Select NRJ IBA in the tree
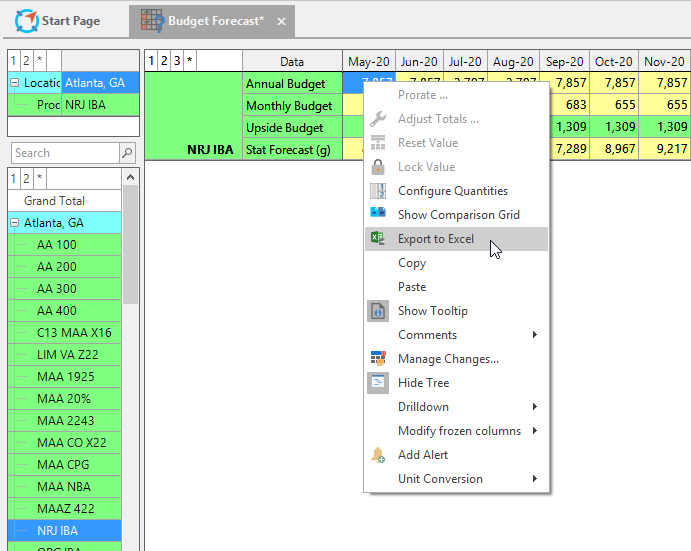The width and height of the screenshot is (691, 551). pyautogui.click(x=64, y=531)
